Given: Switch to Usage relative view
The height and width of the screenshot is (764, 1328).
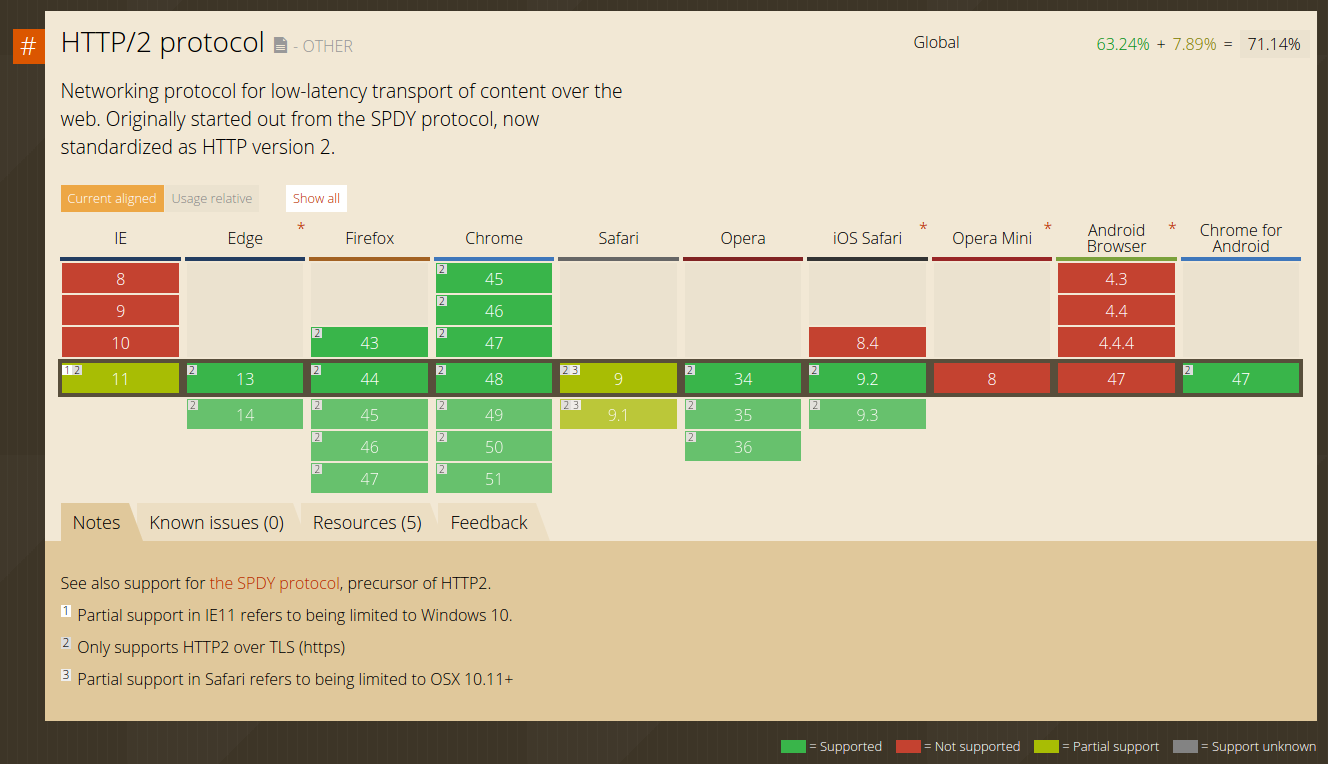Looking at the screenshot, I should click(212, 198).
